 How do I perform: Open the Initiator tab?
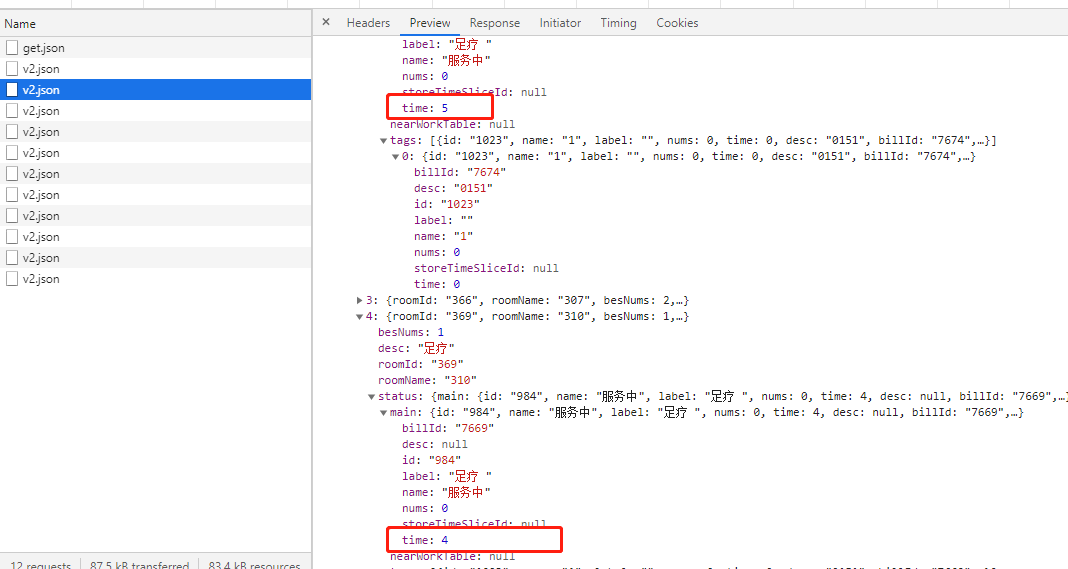tap(560, 22)
